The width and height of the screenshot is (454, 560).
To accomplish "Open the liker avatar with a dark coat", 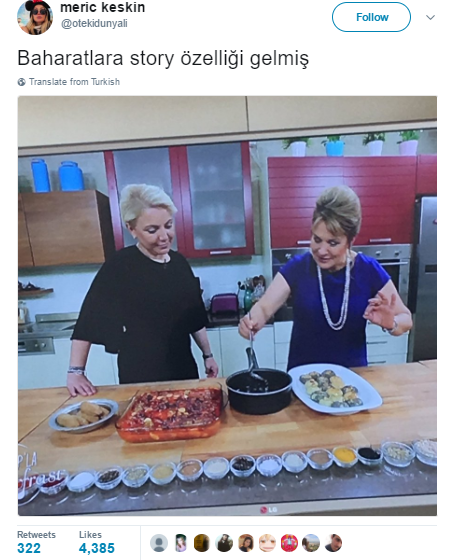I will click(x=224, y=543).
